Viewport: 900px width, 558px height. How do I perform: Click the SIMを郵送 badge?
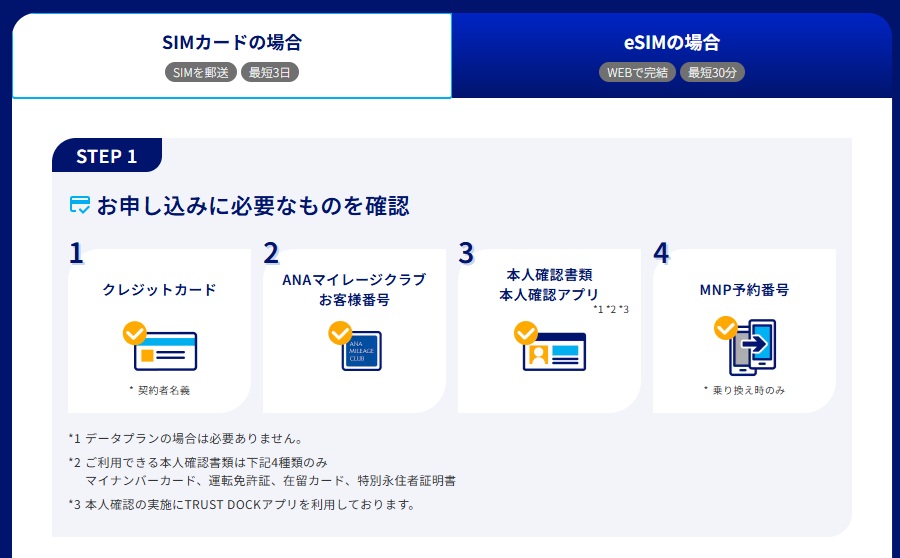[x=201, y=72]
